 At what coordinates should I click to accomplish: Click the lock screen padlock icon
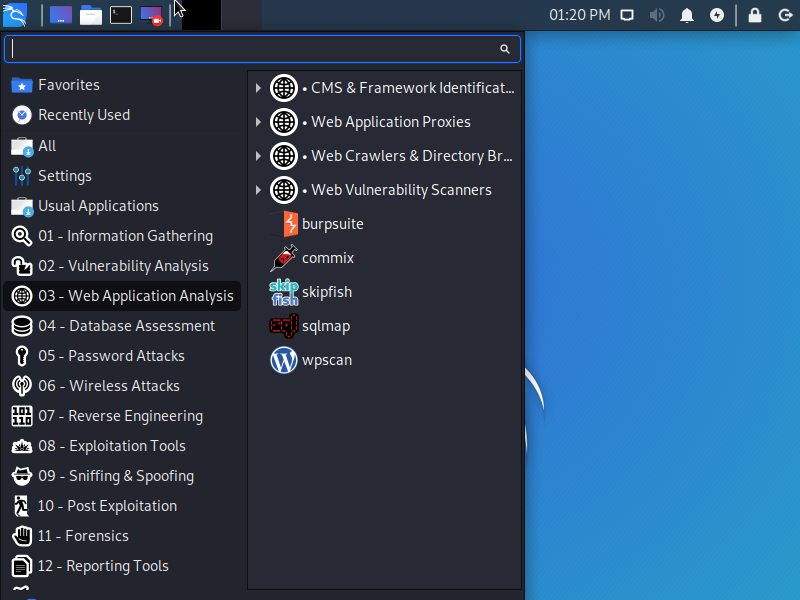pos(755,15)
